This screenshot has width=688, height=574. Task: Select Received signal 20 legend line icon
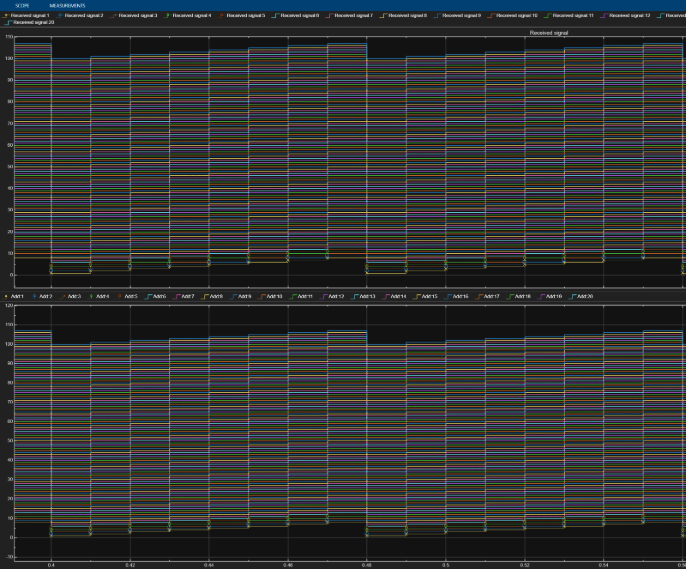coord(9,22)
